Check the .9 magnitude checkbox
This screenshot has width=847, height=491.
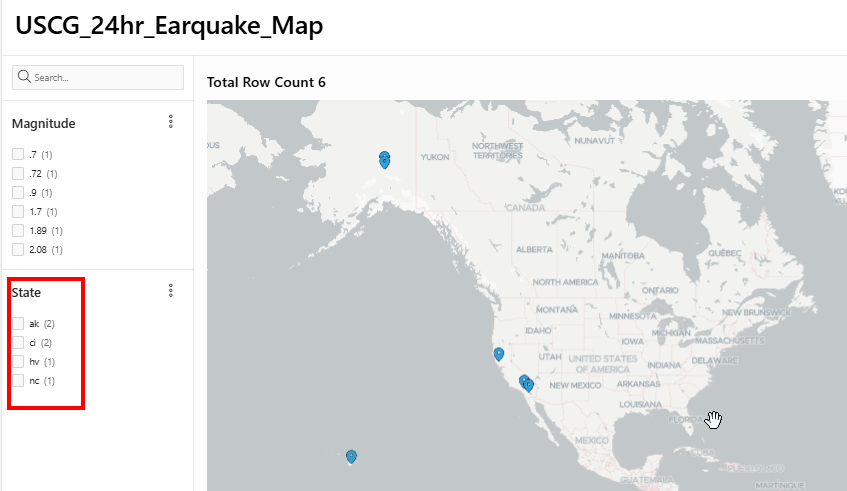point(18,192)
